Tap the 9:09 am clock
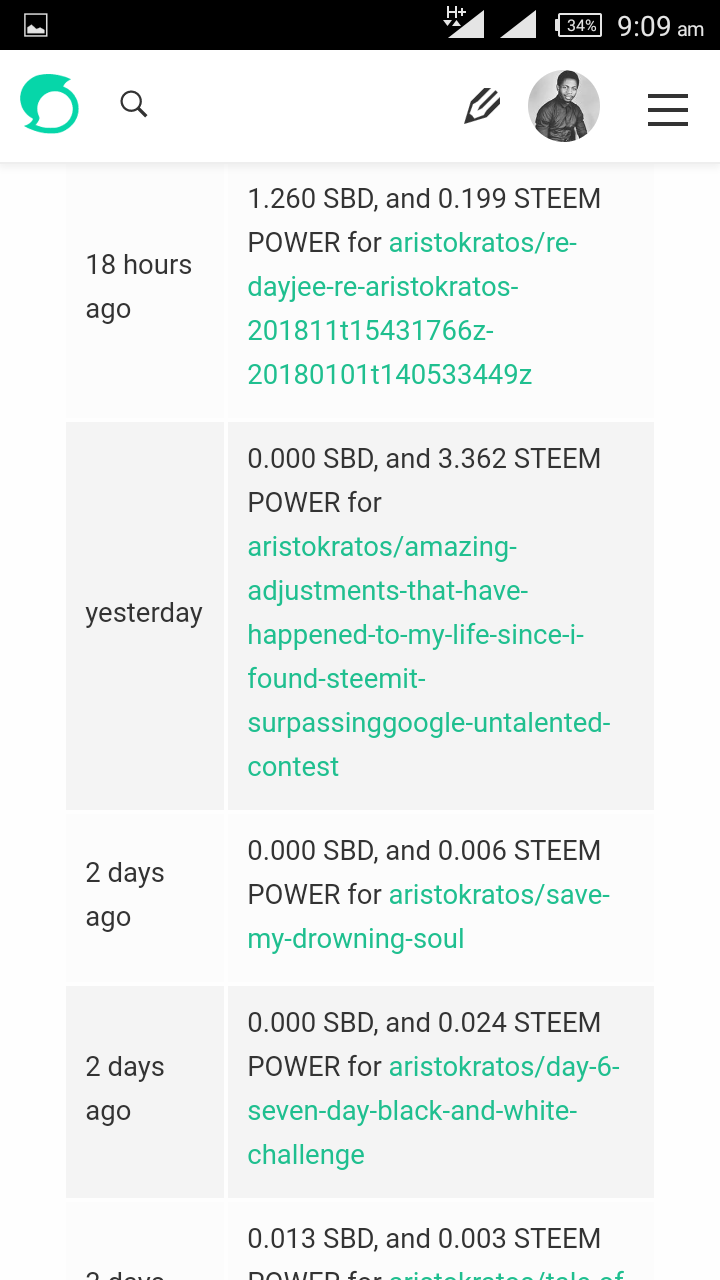Image resolution: width=720 pixels, height=1280 pixels. [x=660, y=26]
